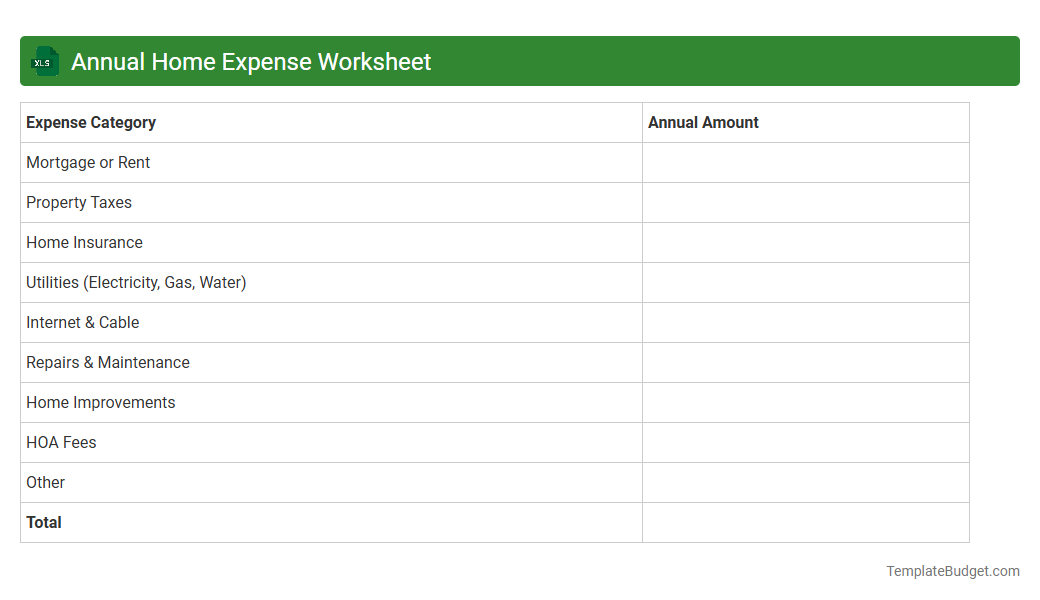The height and width of the screenshot is (600, 1040).
Task: Click the amount cell for Other
Action: 805,482
